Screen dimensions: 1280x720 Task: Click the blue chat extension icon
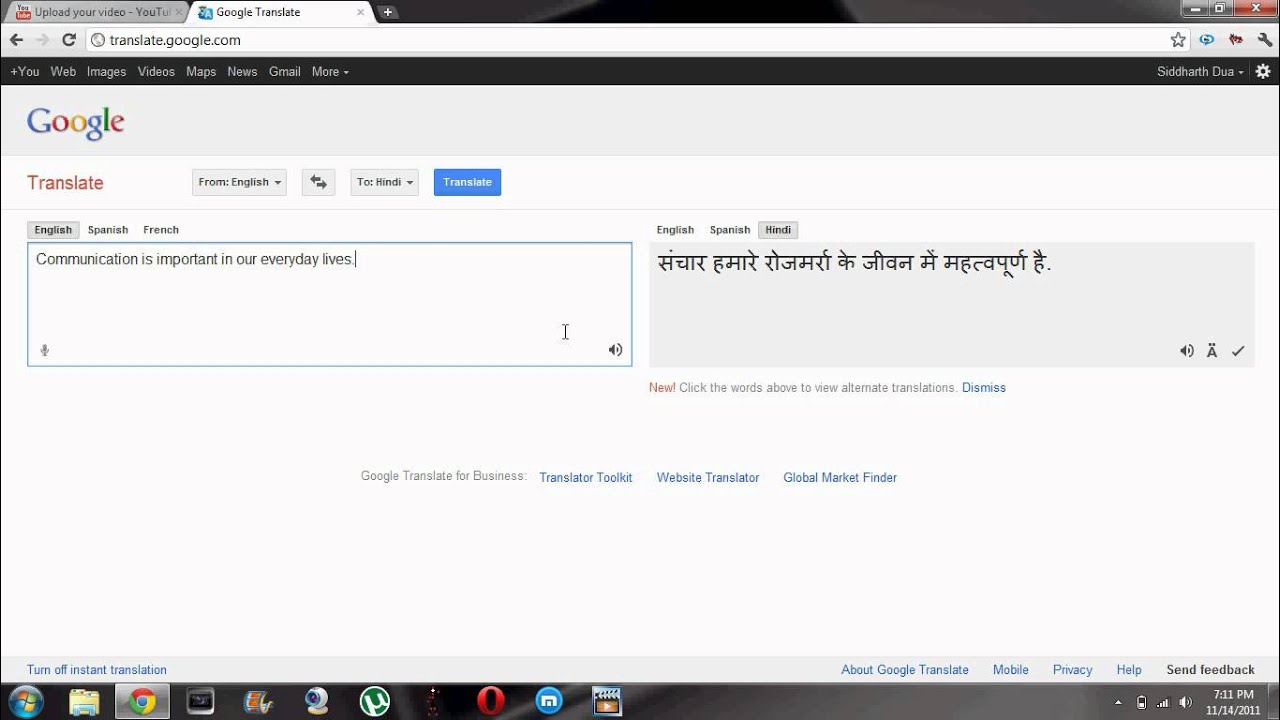point(1207,40)
